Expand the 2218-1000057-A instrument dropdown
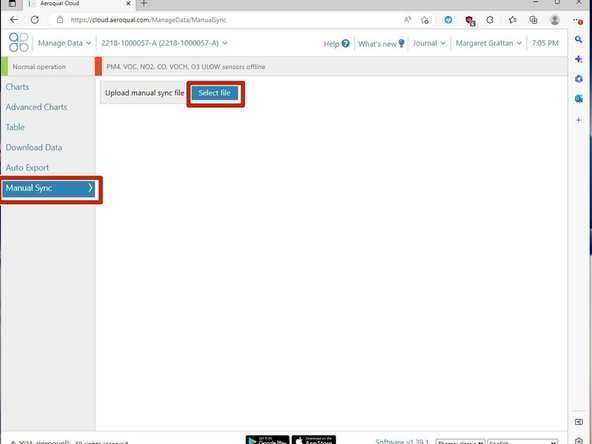The image size is (592, 444). click(164, 43)
